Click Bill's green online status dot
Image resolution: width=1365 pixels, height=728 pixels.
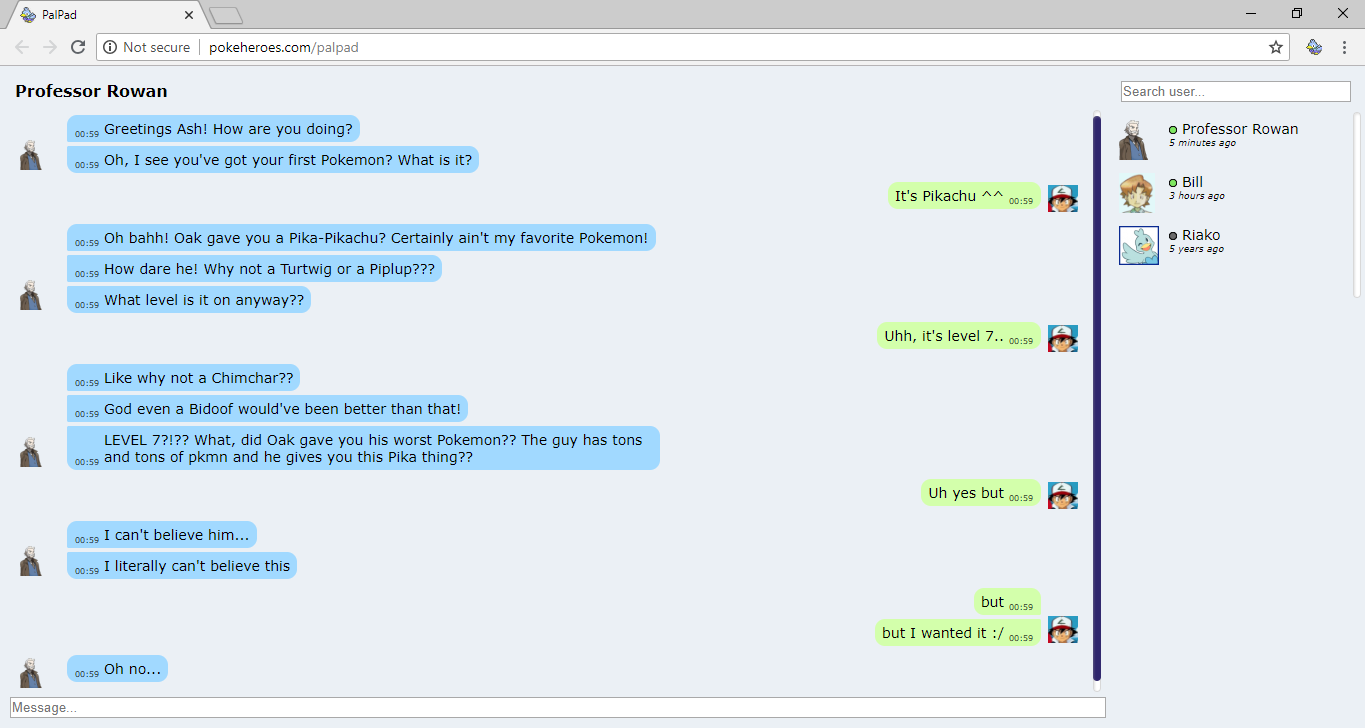[1173, 183]
